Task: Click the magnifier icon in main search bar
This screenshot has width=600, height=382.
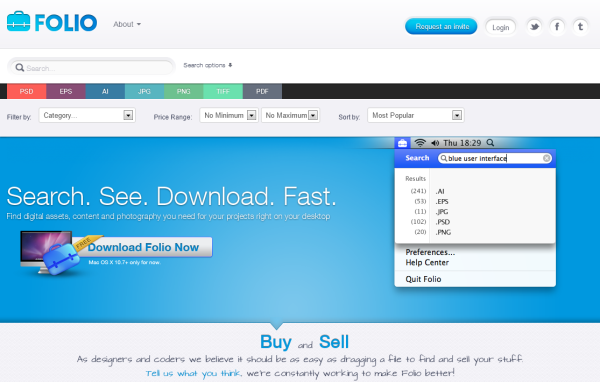Action: point(20,68)
